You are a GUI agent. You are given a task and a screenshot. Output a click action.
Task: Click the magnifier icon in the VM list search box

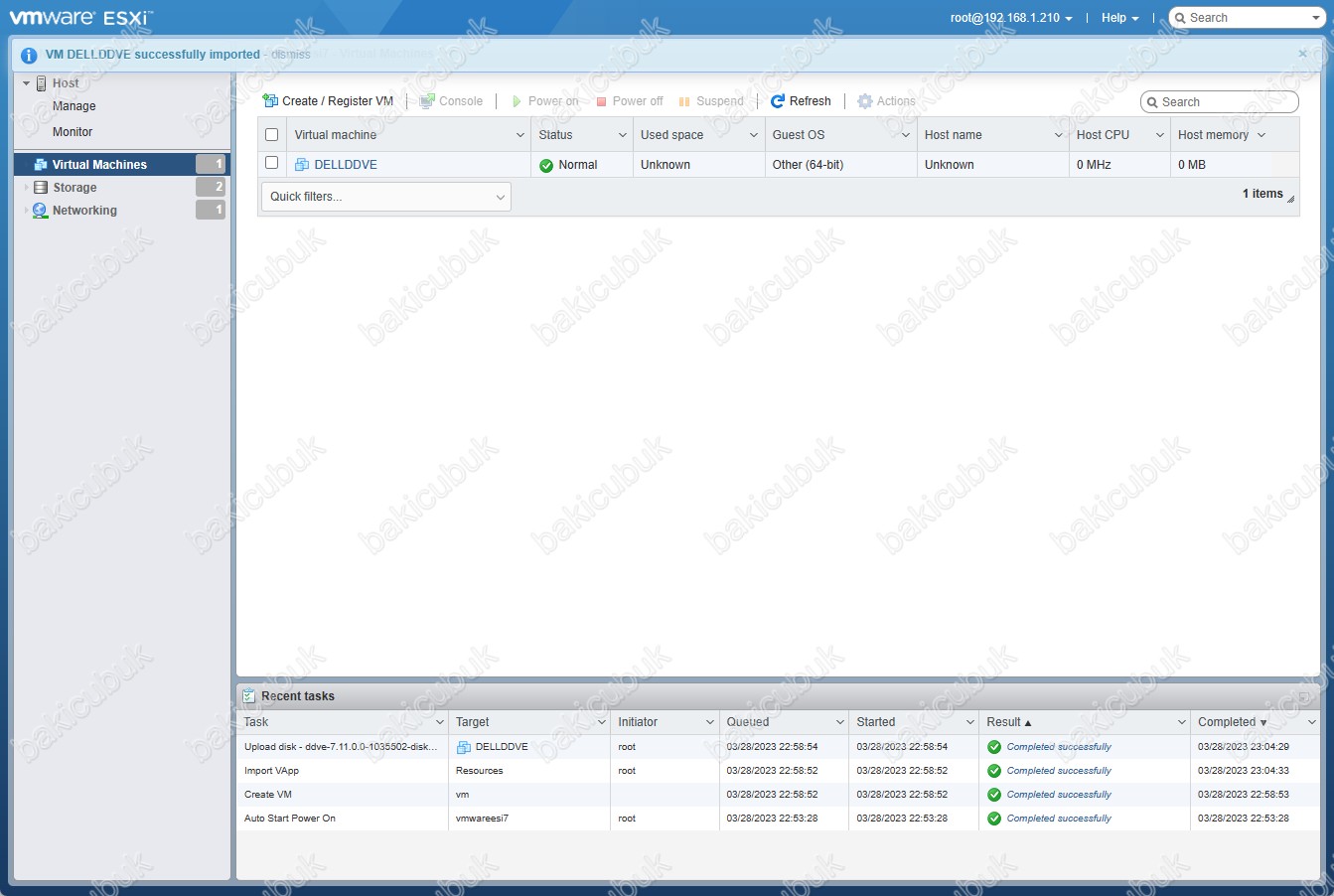click(x=1152, y=102)
